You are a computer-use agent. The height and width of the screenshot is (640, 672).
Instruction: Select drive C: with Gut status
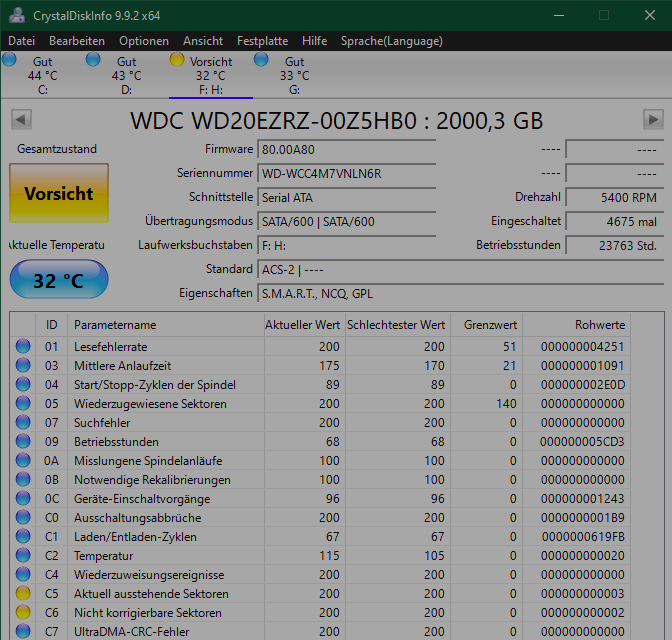coord(42,75)
